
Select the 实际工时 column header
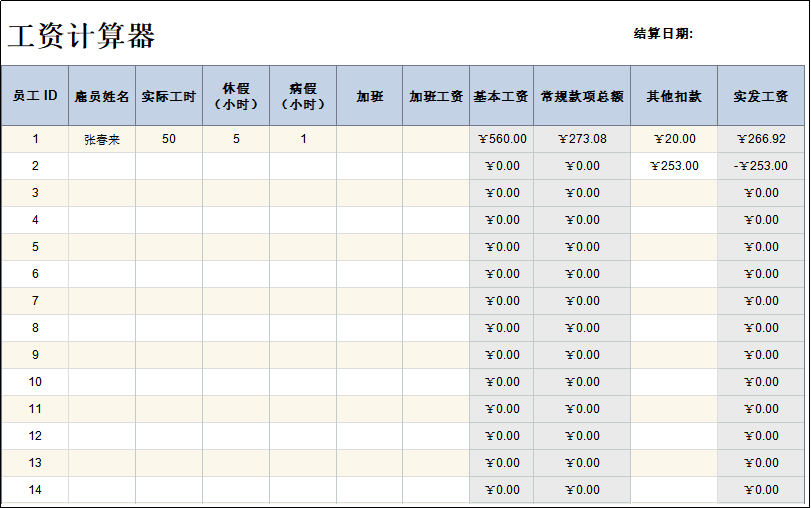click(169, 96)
